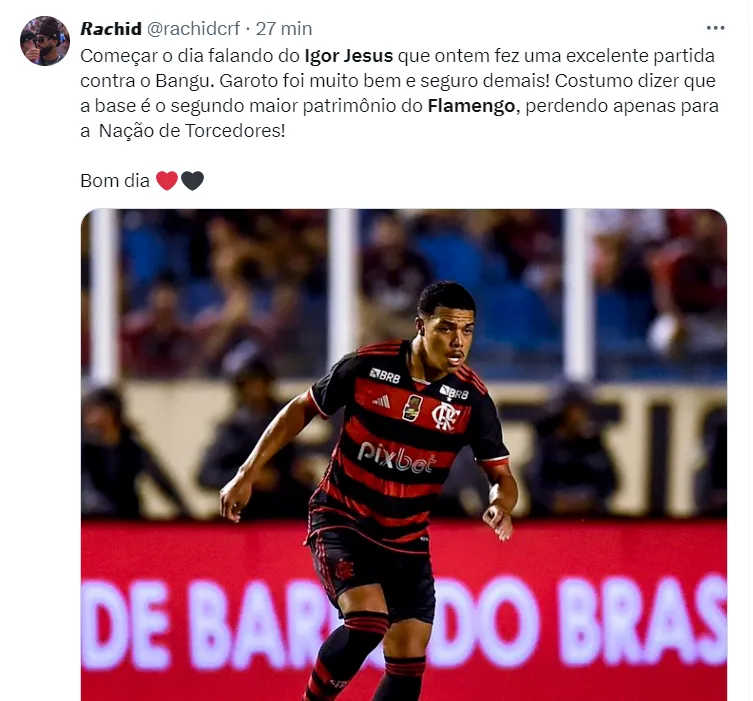753x701 pixels.
Task: Click the red heart emoji
Action: 167,181
